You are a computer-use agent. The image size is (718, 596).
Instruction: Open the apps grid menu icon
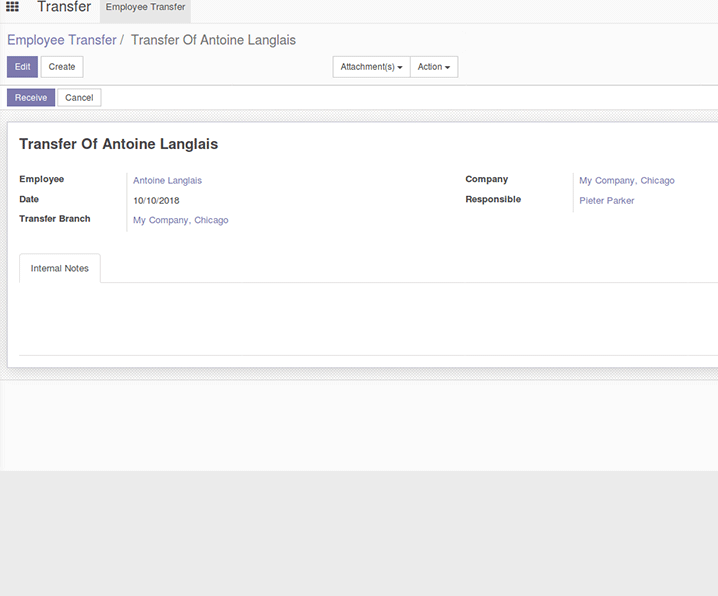click(13, 8)
